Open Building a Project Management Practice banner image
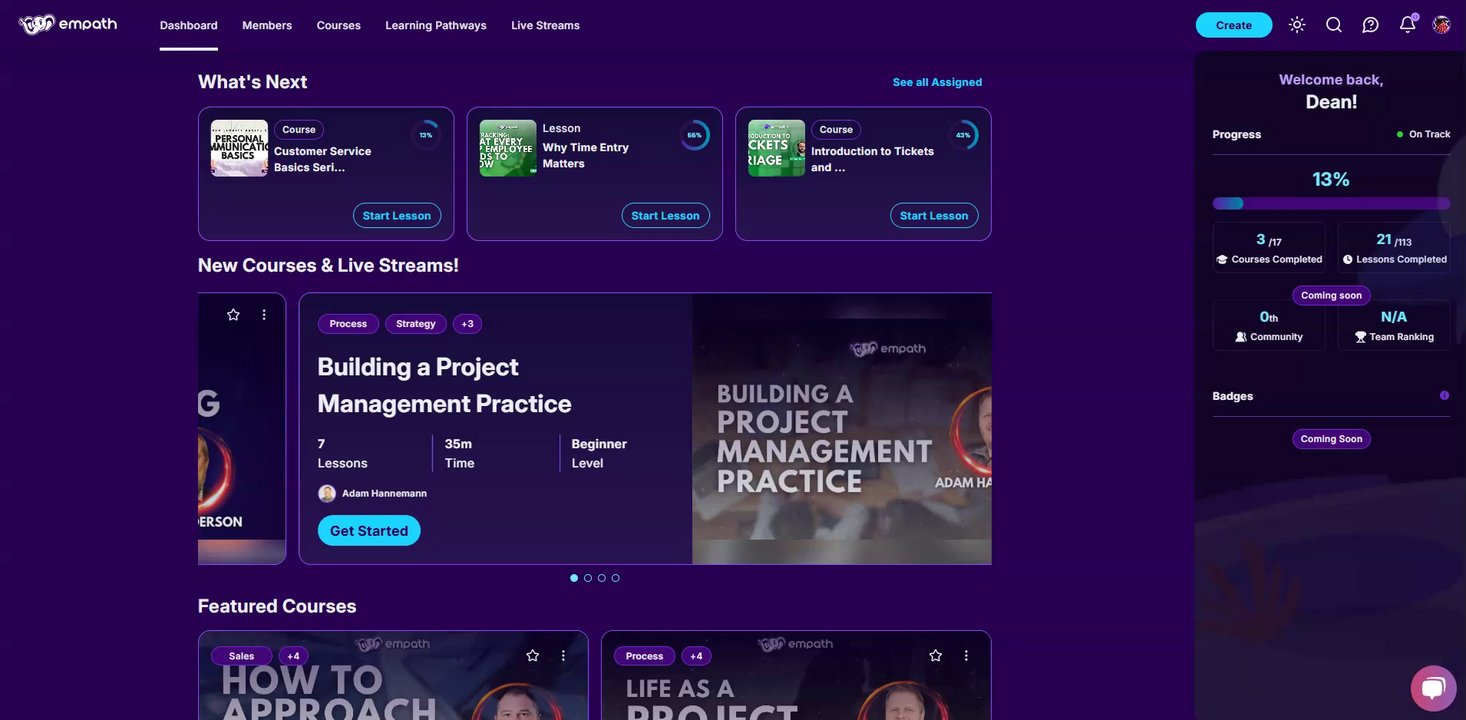1466x720 pixels. [842, 429]
